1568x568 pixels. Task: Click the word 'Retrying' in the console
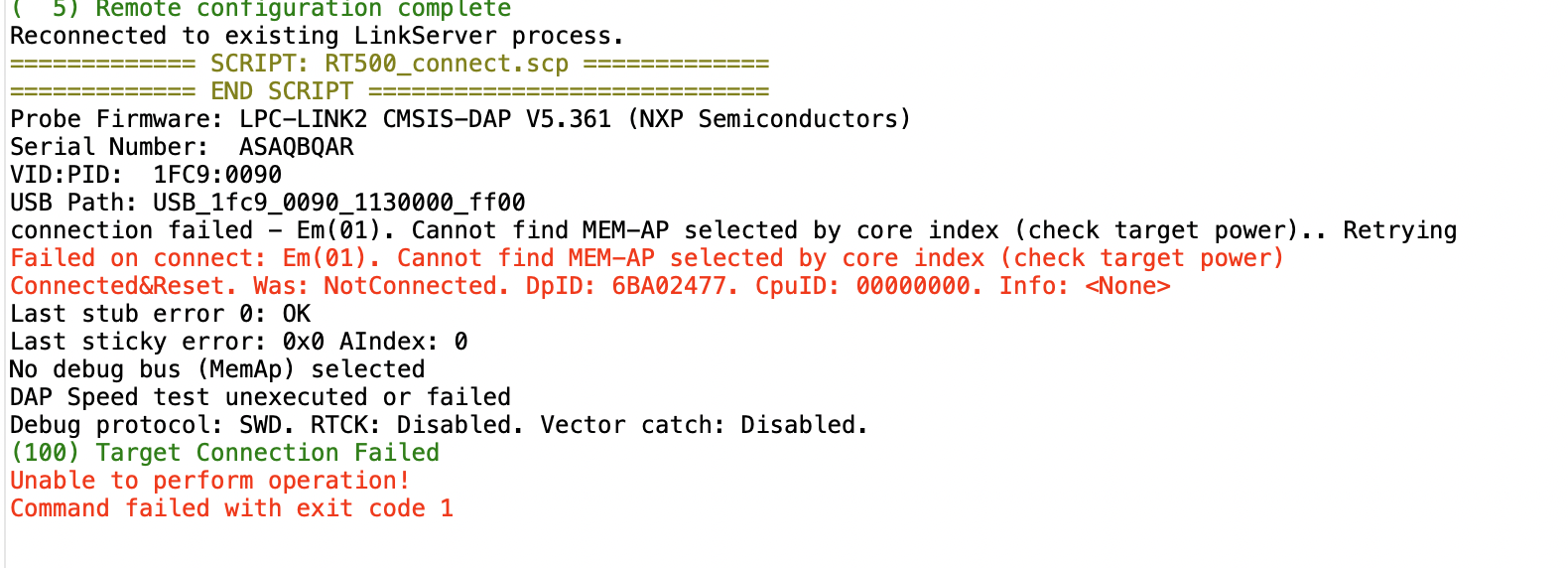point(1399,231)
